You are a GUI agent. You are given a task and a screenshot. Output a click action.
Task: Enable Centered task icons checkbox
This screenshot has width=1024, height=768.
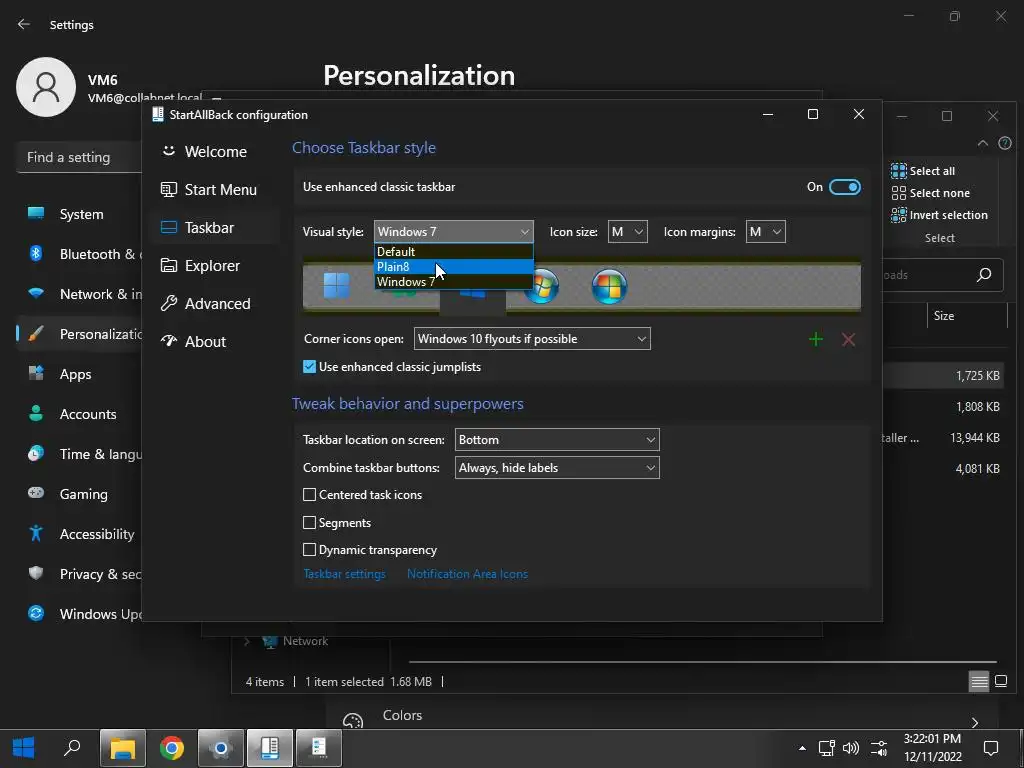point(310,495)
